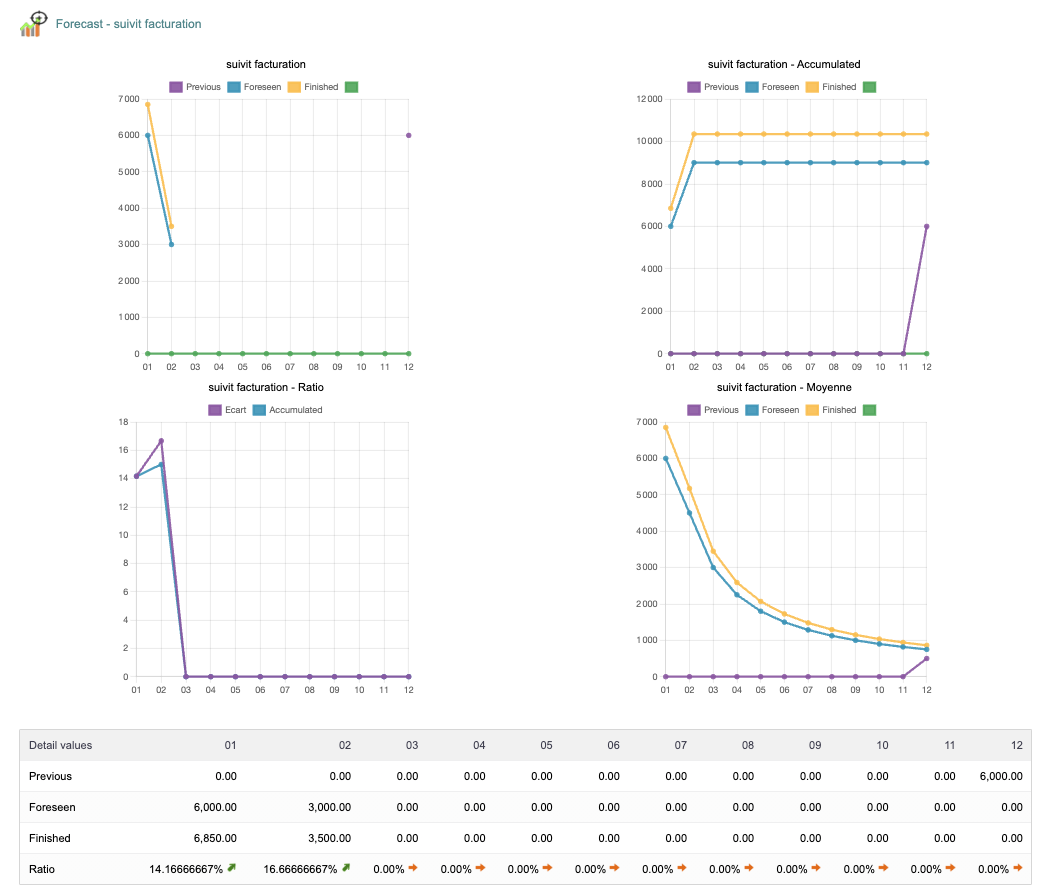This screenshot has height=895, width=1049.
Task: Click orange arrow in Ratio column 03
Action: [x=413, y=868]
